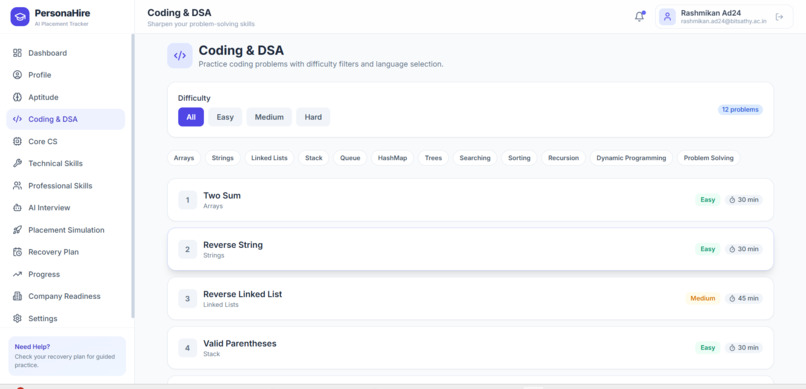This screenshot has width=806, height=389.
Task: Choose the Problem Solving topic chip
Action: [708, 158]
